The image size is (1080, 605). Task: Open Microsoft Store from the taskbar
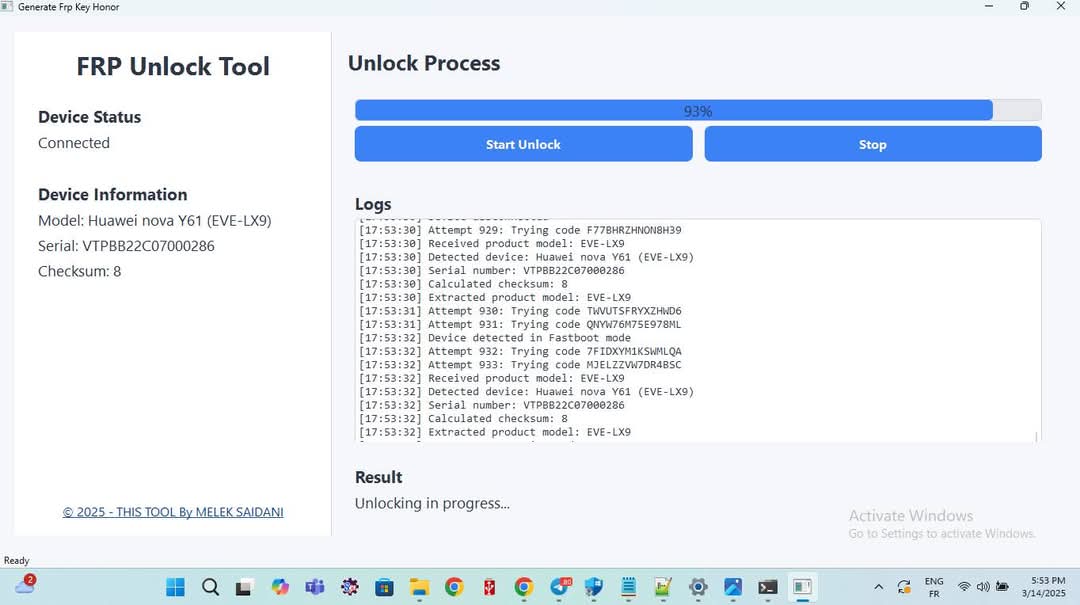click(x=384, y=587)
